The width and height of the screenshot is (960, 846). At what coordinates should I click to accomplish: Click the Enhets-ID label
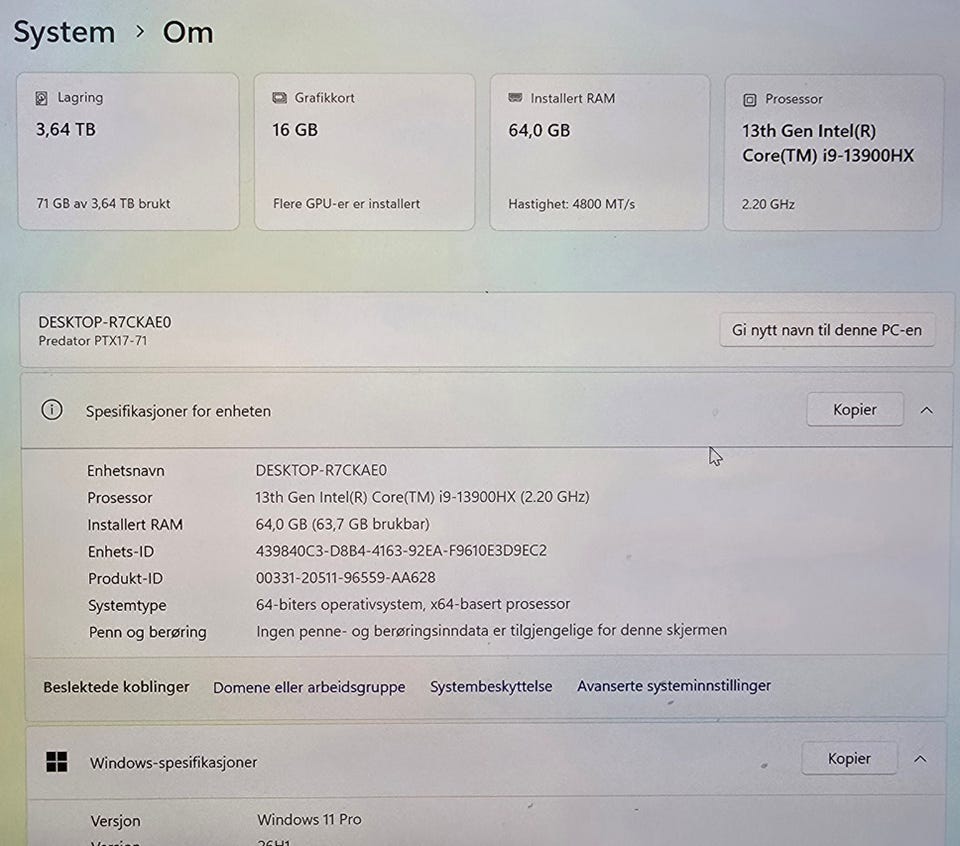click(121, 552)
